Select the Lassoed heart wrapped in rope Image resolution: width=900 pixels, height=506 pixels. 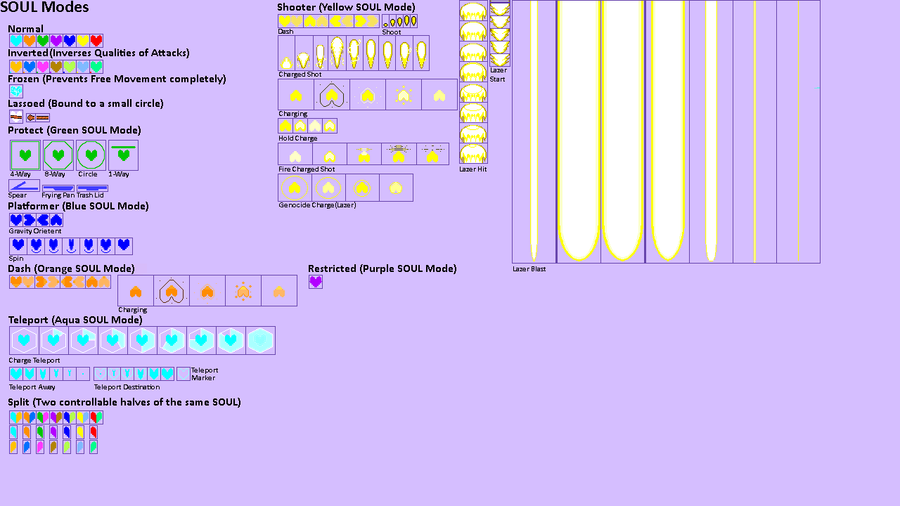[x=16, y=117]
